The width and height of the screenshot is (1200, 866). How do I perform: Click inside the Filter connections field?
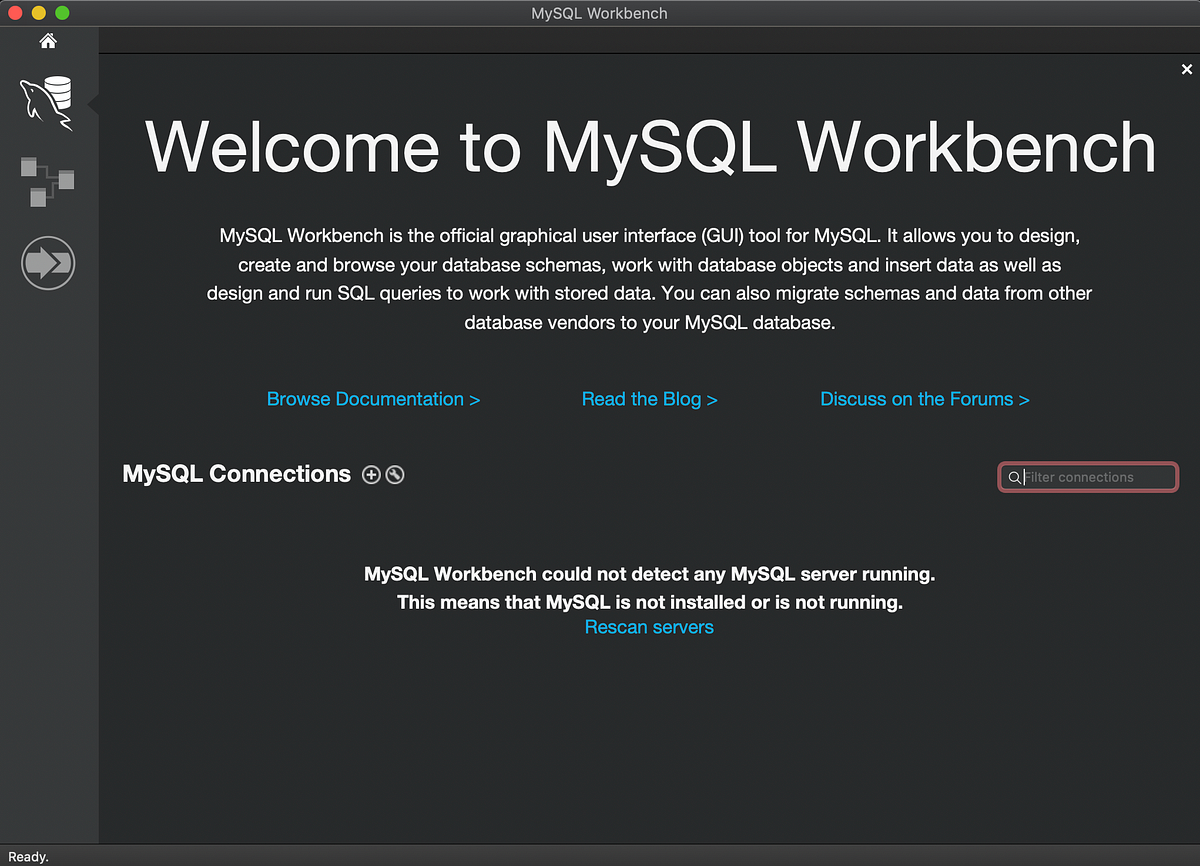[1088, 477]
